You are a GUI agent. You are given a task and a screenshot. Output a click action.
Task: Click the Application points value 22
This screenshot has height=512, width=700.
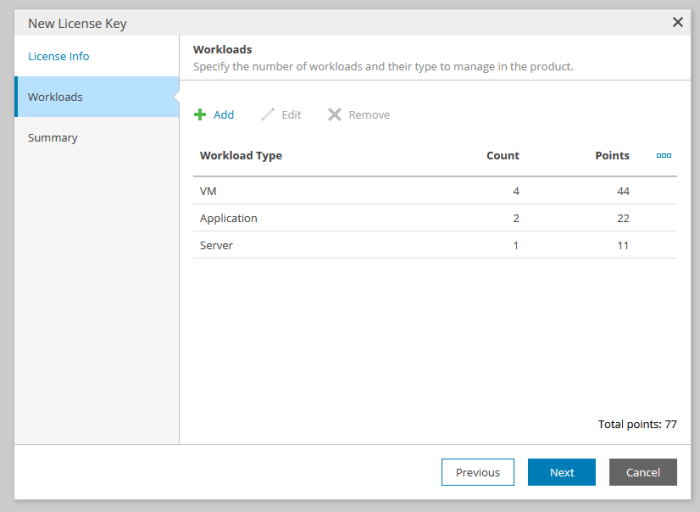pos(623,218)
